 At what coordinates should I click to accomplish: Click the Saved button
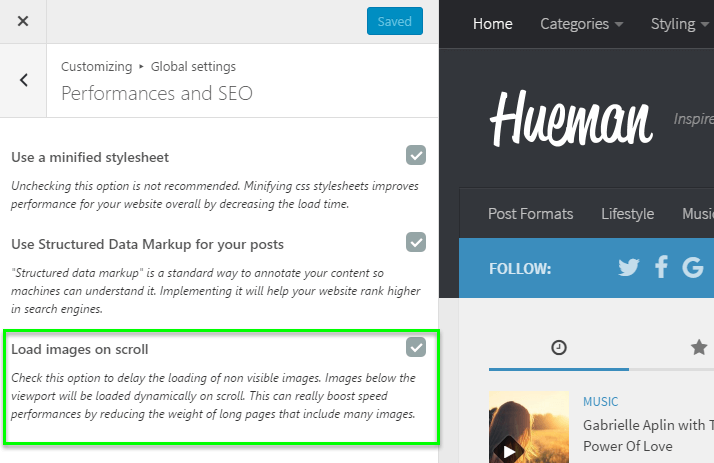coord(395,21)
